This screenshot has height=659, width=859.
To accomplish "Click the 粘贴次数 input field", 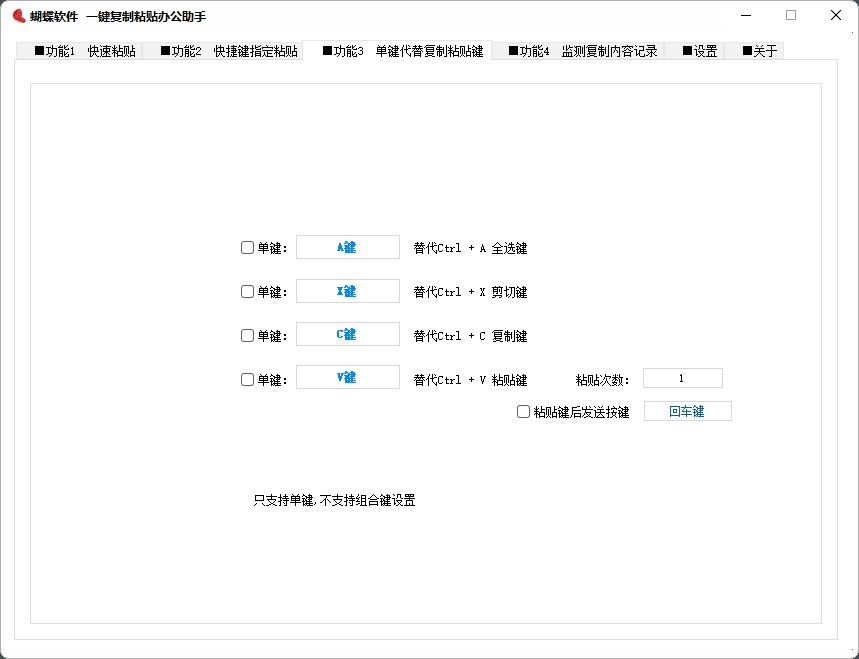I will 682,377.
